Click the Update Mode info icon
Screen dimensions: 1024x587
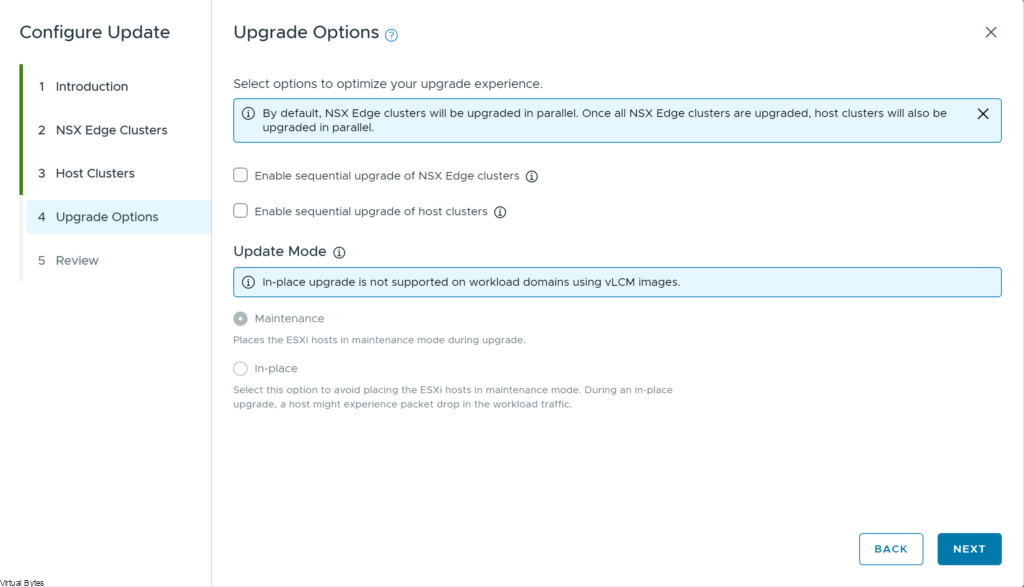point(339,252)
